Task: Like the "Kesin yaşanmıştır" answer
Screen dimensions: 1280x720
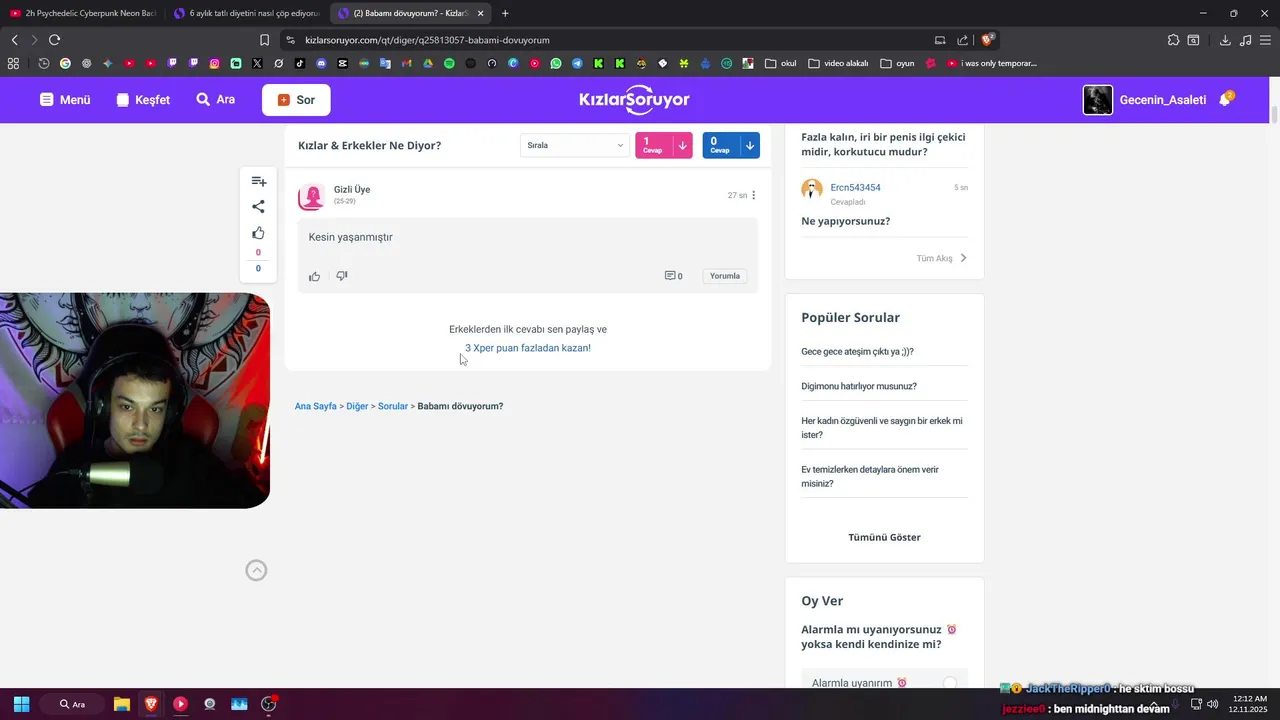Action: coord(314,276)
